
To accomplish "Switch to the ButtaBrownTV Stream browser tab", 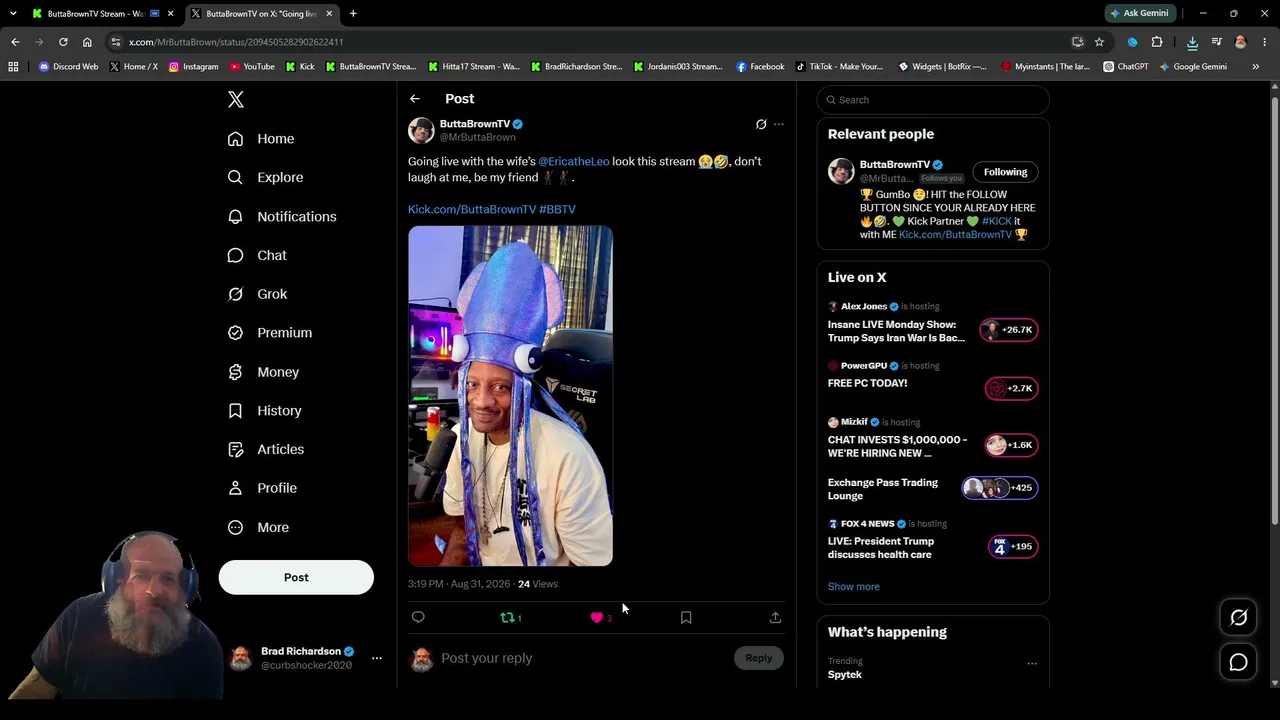I will click(103, 14).
